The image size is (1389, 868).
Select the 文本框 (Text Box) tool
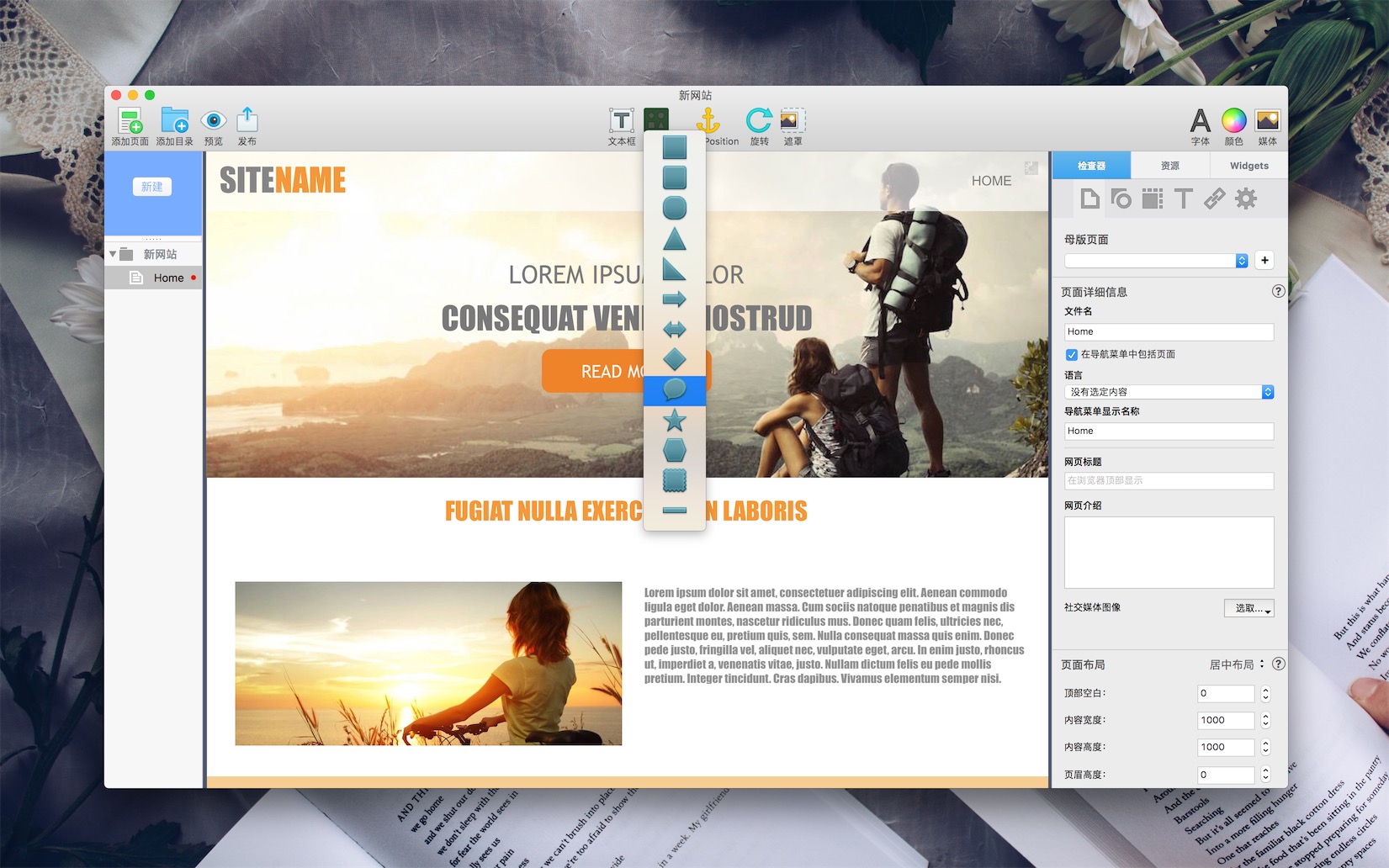tap(622, 121)
